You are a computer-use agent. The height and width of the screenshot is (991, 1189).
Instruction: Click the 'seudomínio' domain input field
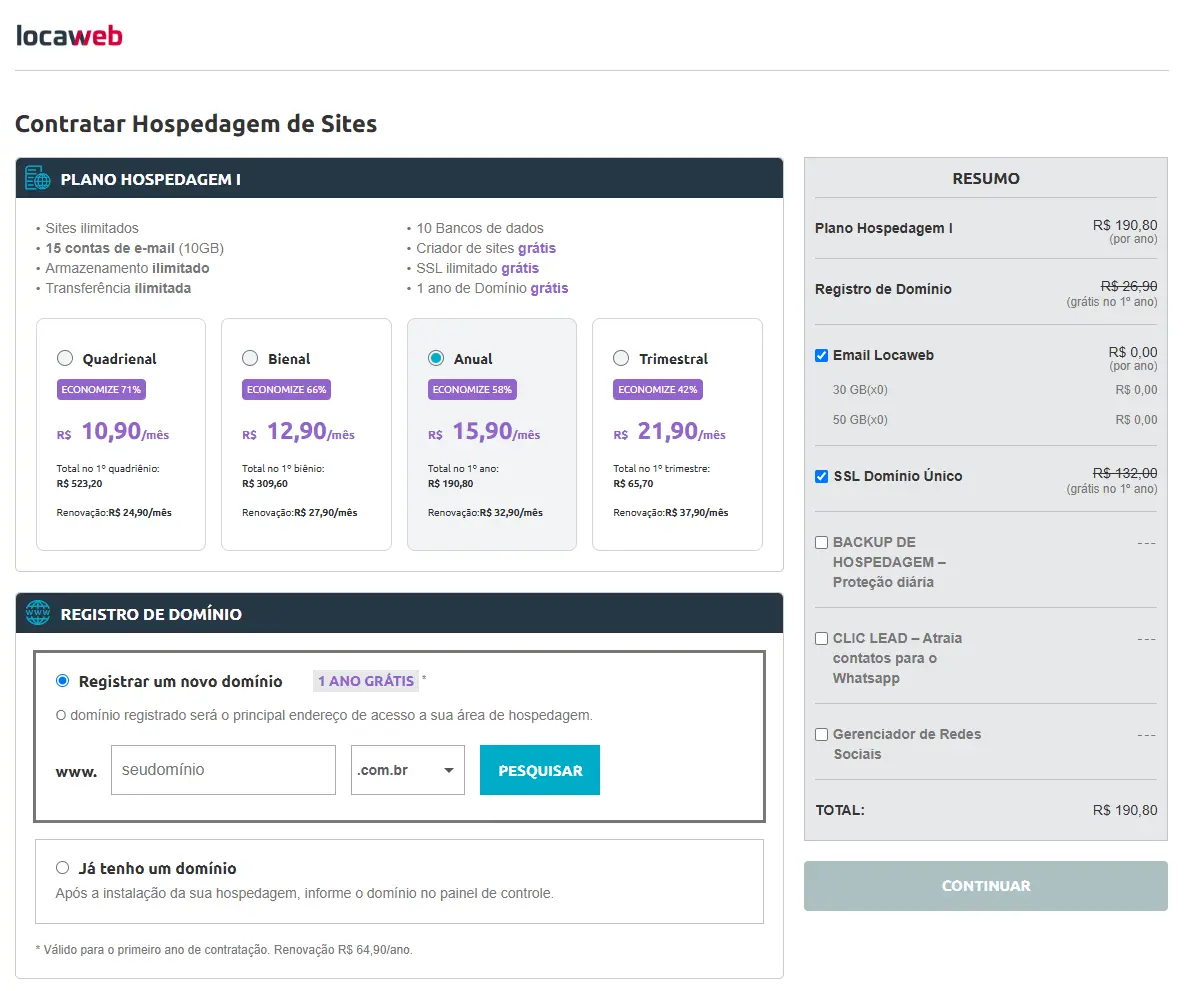[223, 770]
